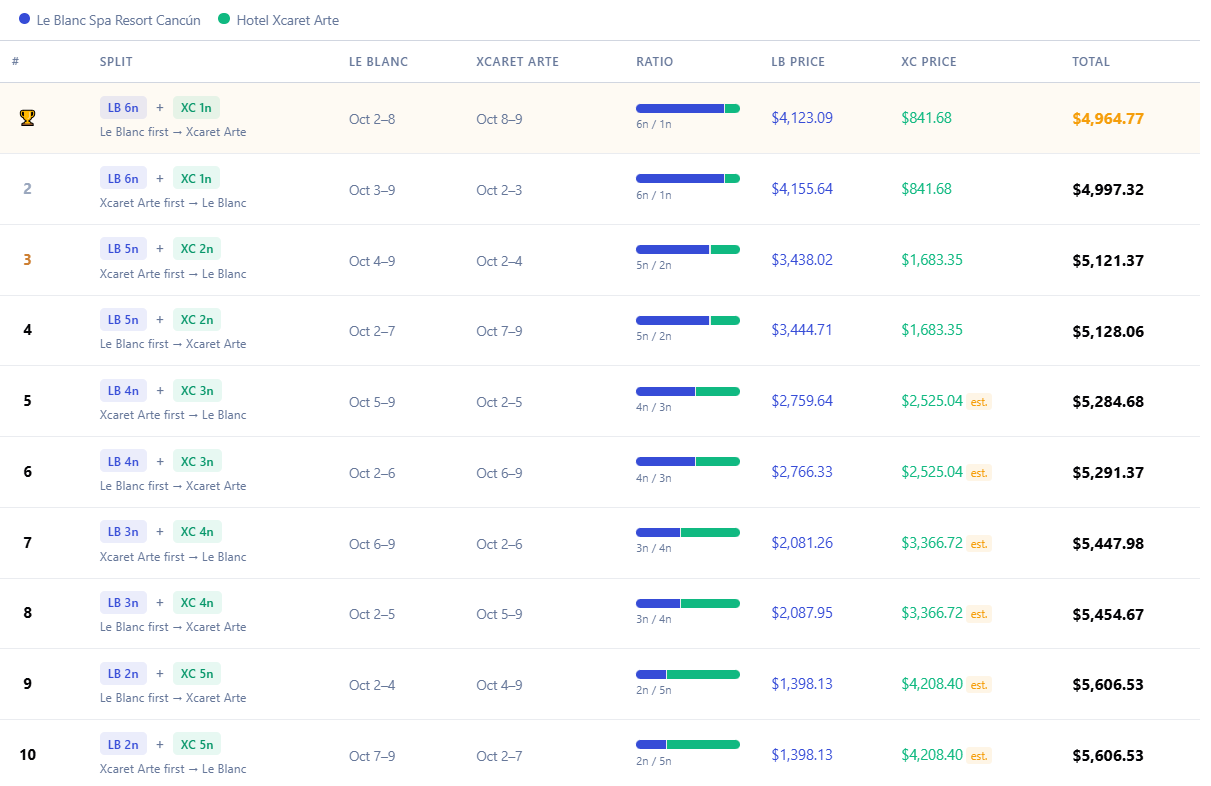Click the Le Blanc dates Oct 3–9
The image size is (1211, 786).
click(372, 190)
